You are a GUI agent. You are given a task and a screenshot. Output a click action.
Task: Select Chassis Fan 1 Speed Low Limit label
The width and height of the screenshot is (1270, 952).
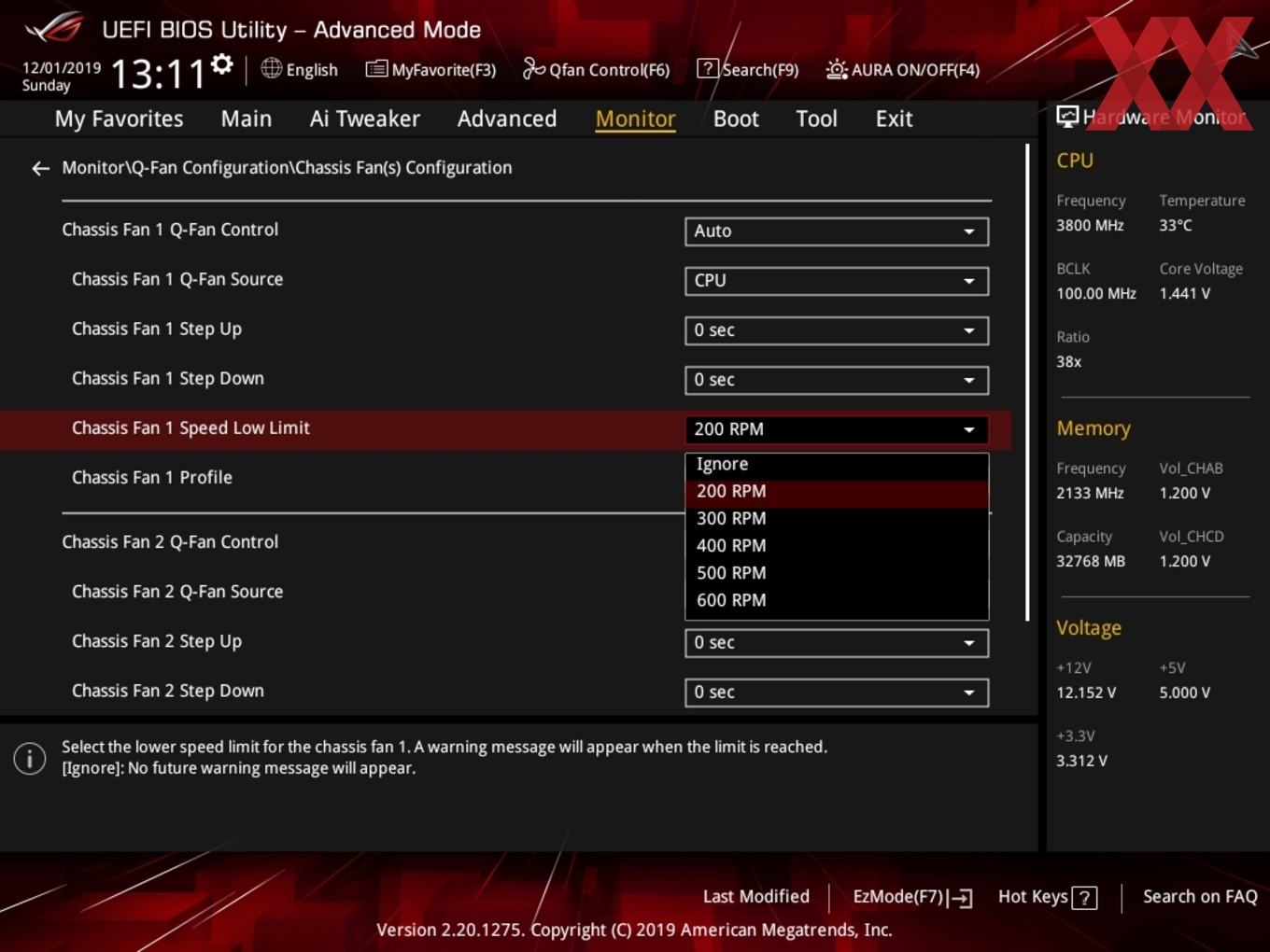pyautogui.click(x=190, y=428)
